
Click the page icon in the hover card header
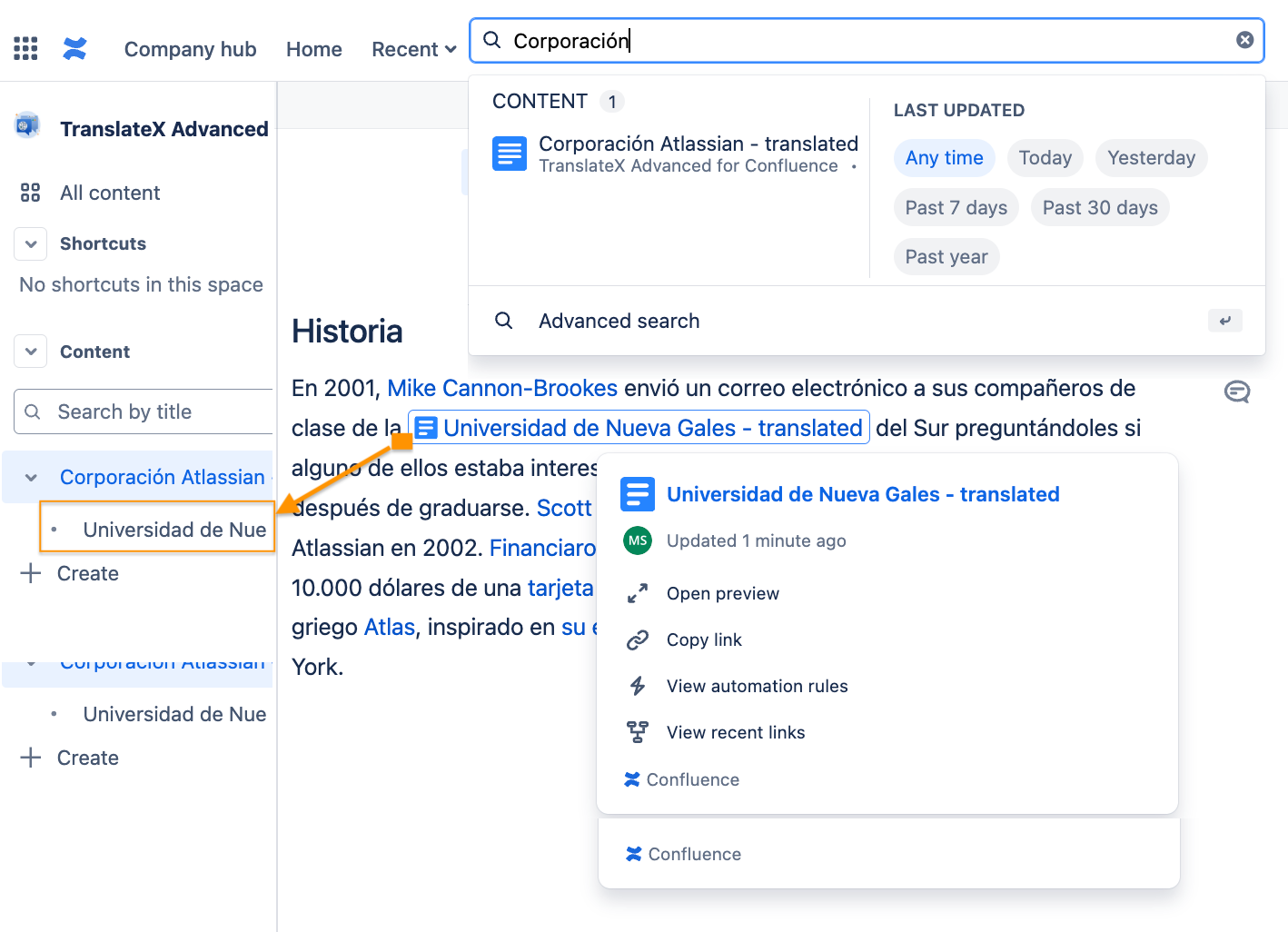click(638, 494)
